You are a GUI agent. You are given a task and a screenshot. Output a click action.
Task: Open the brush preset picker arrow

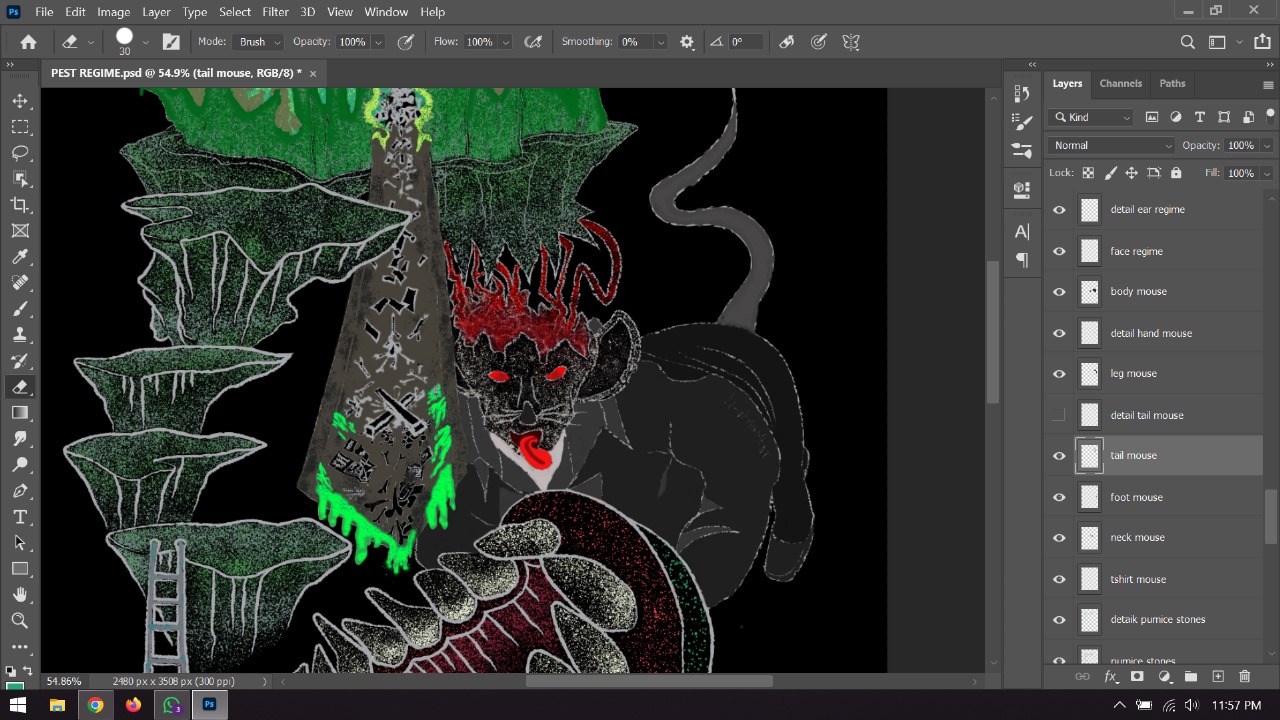pos(146,42)
